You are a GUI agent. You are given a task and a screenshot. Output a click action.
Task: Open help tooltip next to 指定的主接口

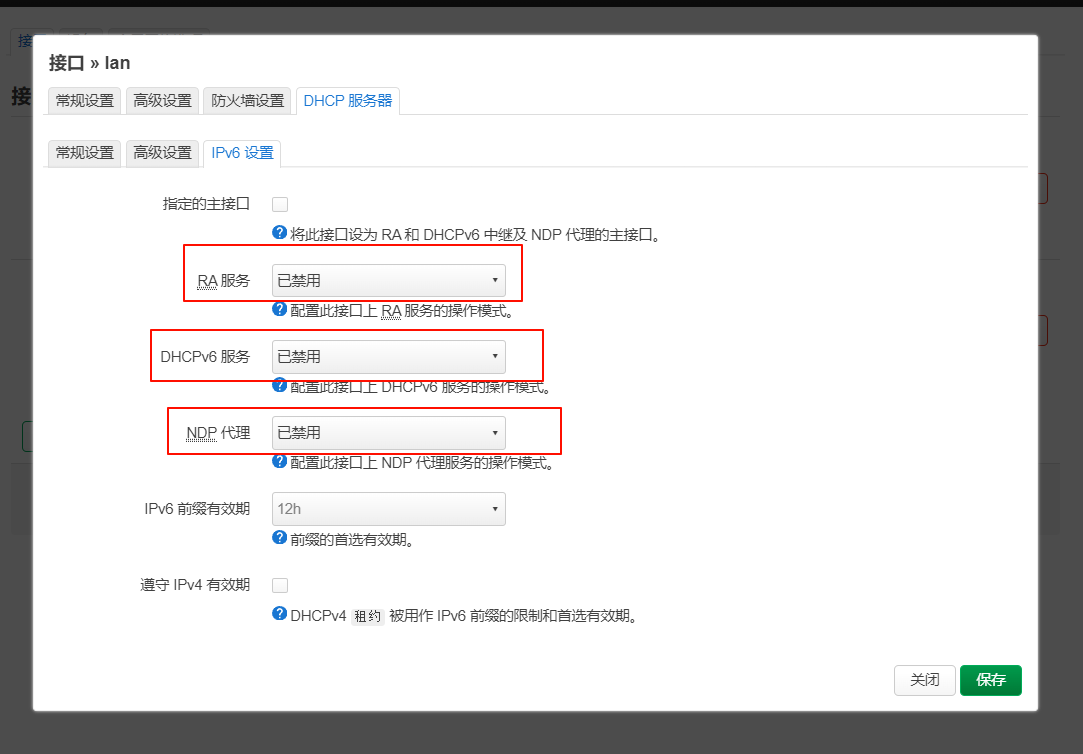point(278,233)
